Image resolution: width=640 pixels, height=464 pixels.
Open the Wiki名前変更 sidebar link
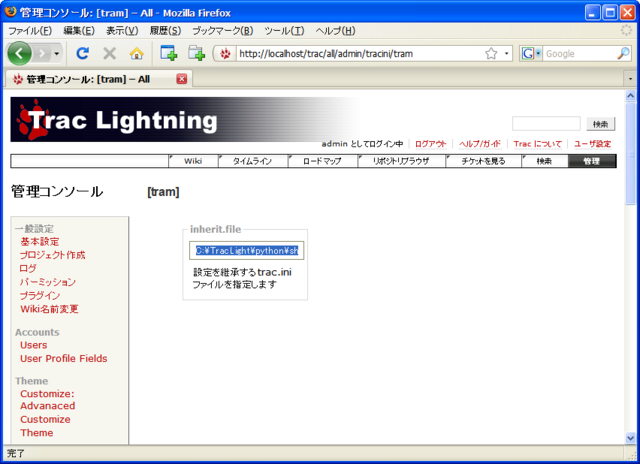pos(49,309)
